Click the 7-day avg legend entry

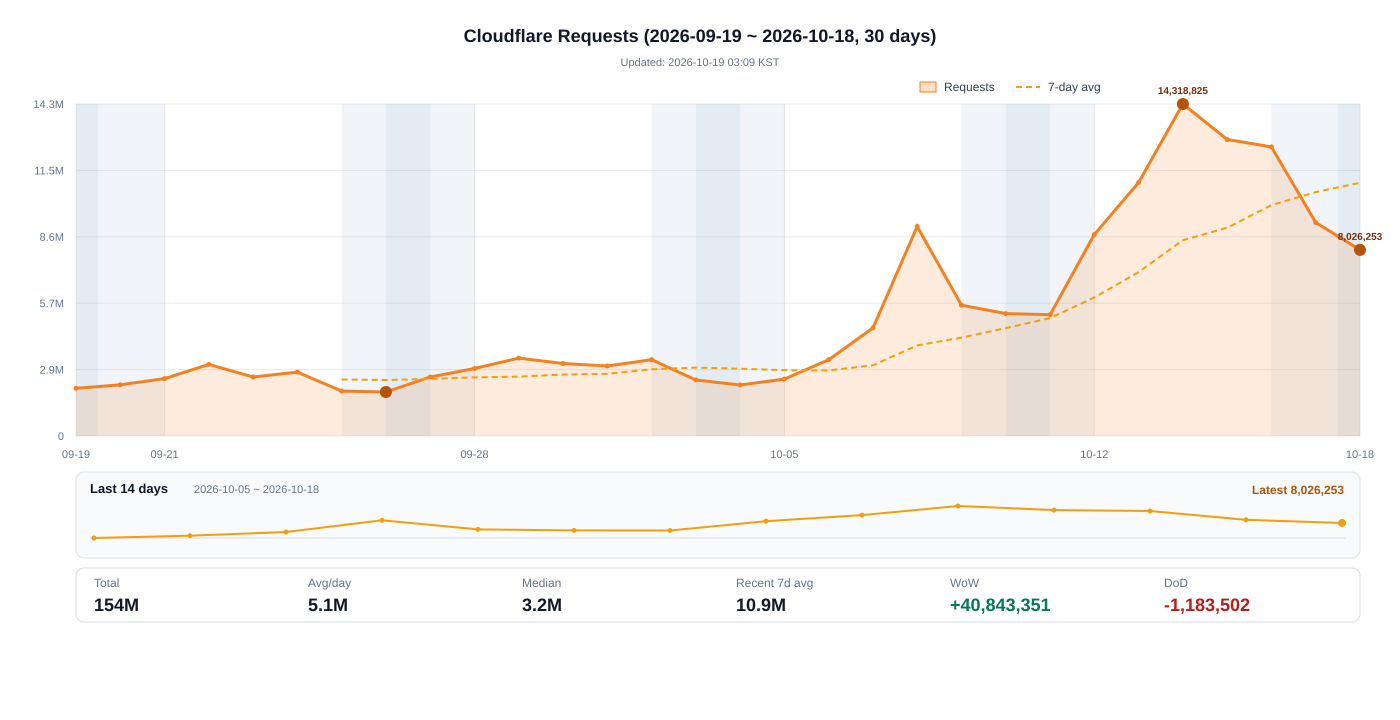1058,87
